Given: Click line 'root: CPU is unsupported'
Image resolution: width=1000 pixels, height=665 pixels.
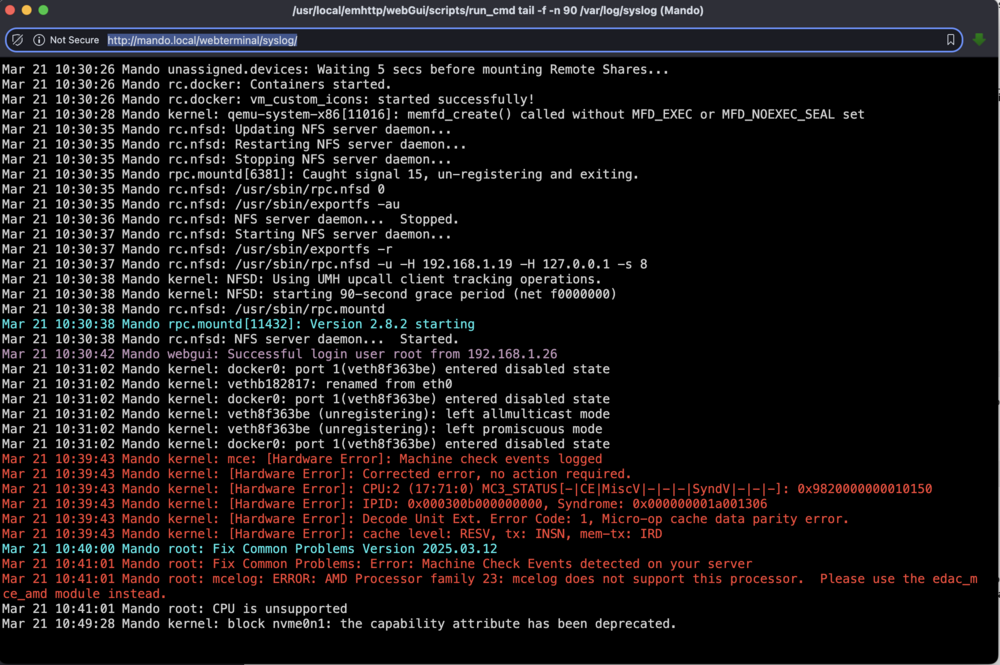Looking at the screenshot, I should (x=174, y=609).
